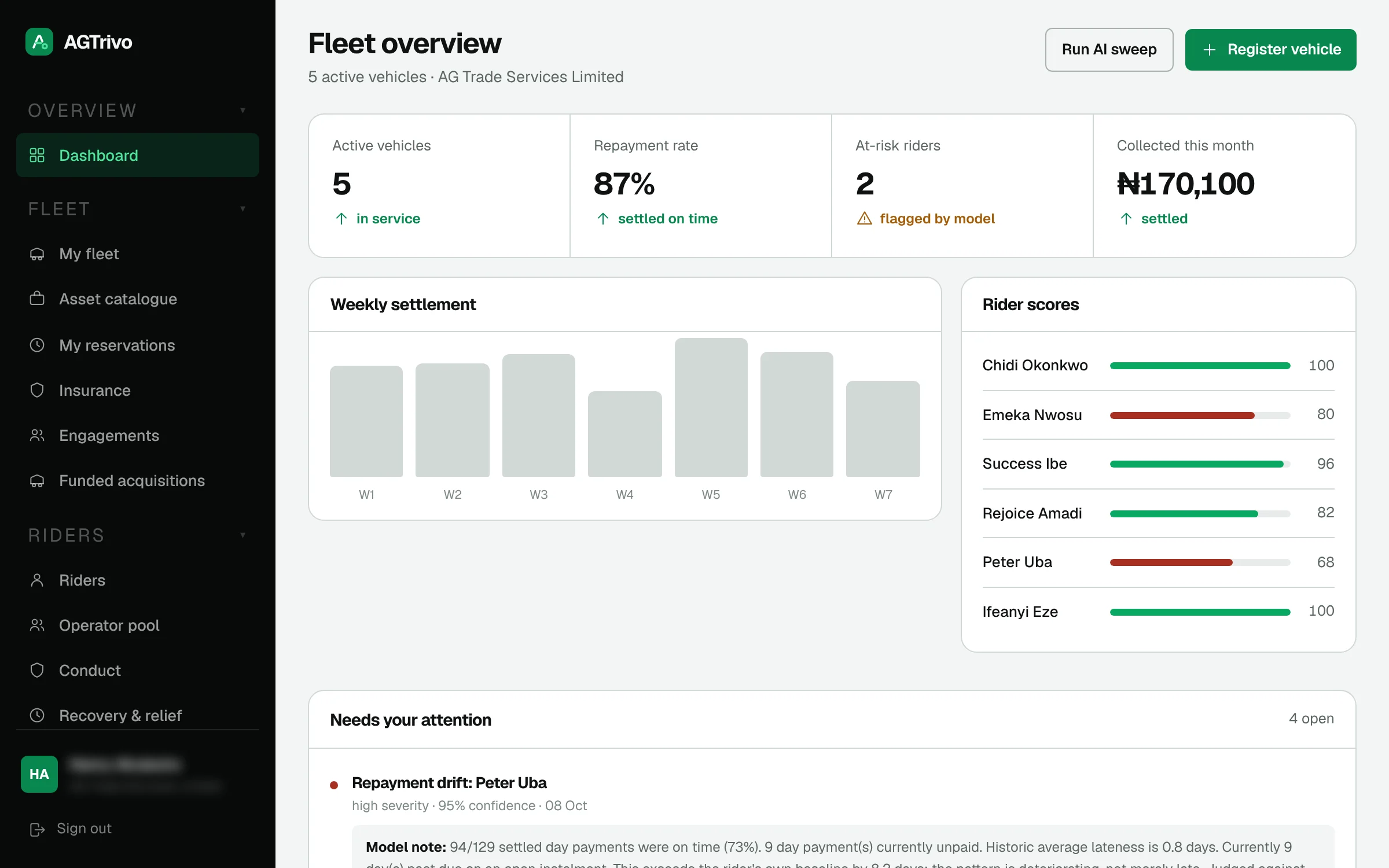Click the Asset catalogue bag icon
Screen dimensions: 1389x868
(37, 299)
